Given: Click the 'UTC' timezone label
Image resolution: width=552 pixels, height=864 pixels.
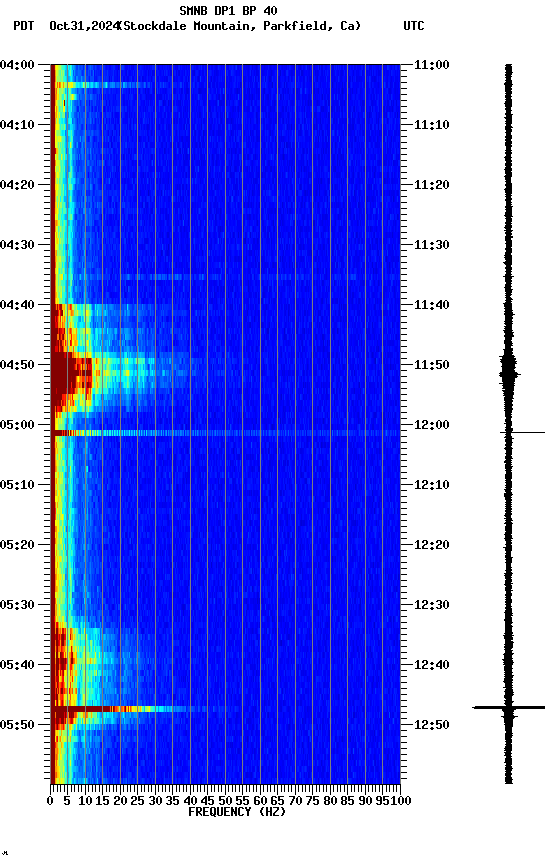Looking at the screenshot, I should pyautogui.click(x=414, y=26).
